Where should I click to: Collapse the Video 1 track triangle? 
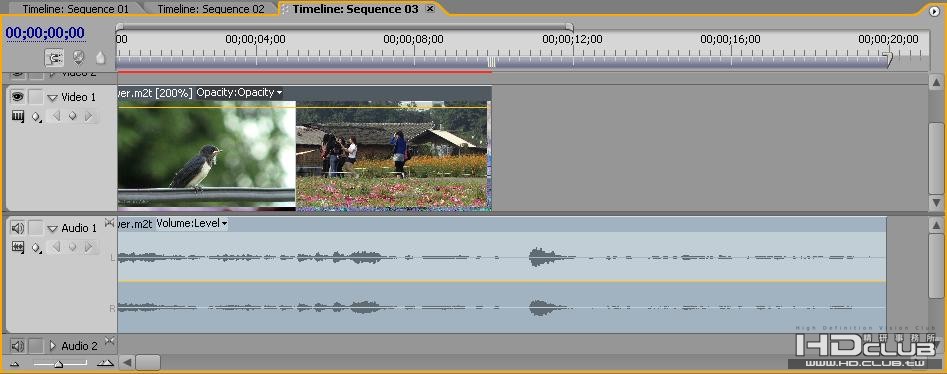click(53, 98)
